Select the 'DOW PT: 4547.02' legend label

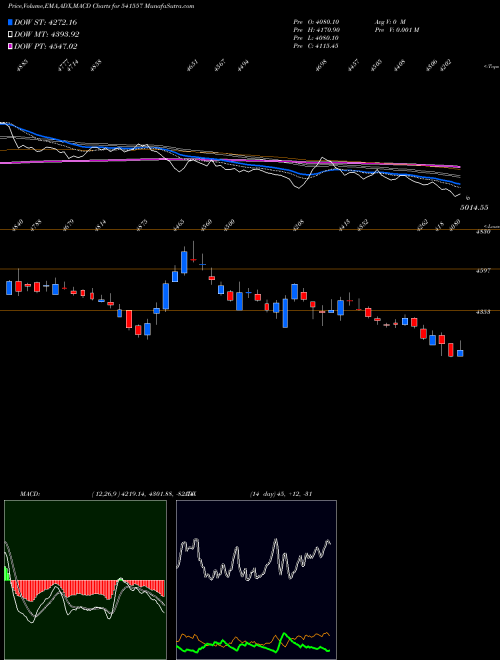45,47
